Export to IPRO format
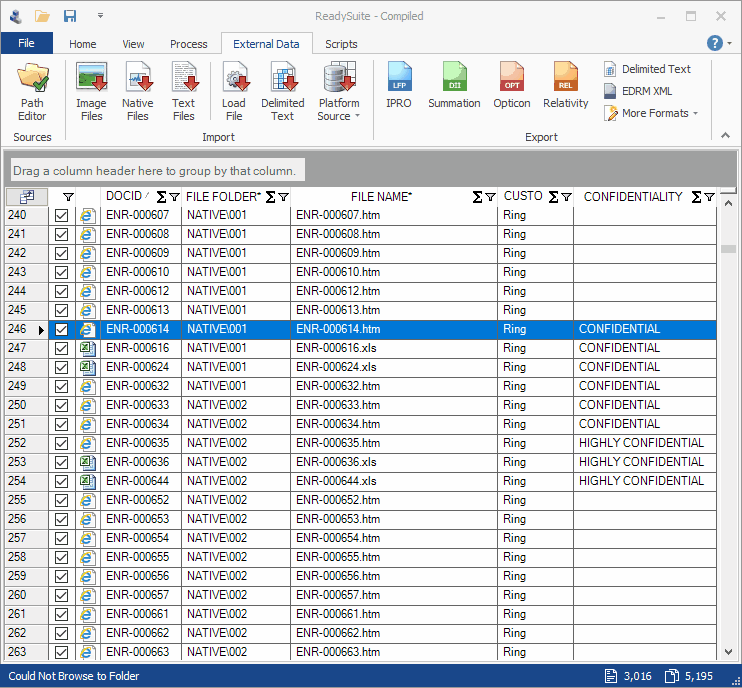 [x=399, y=86]
